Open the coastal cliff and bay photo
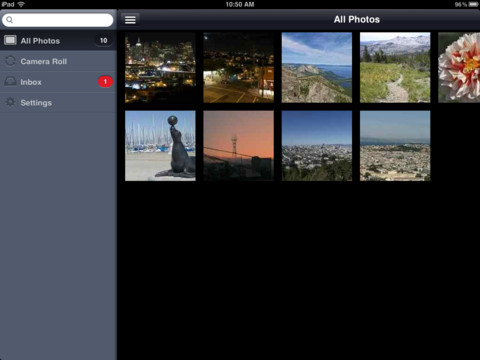480x360 pixels. point(317,67)
